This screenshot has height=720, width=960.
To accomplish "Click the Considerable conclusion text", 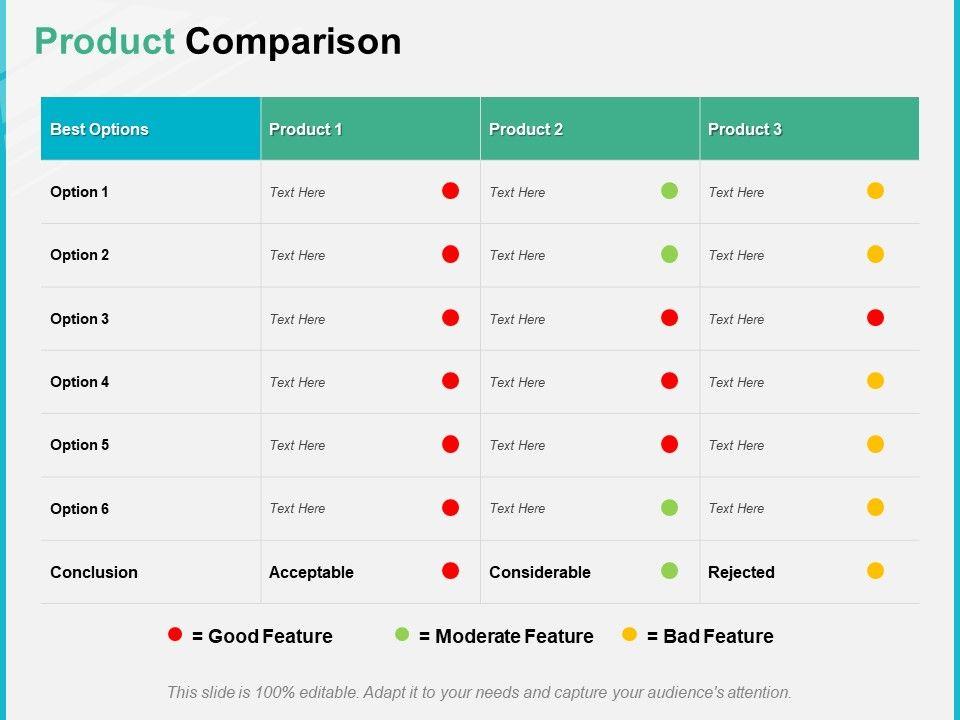I will click(540, 572).
